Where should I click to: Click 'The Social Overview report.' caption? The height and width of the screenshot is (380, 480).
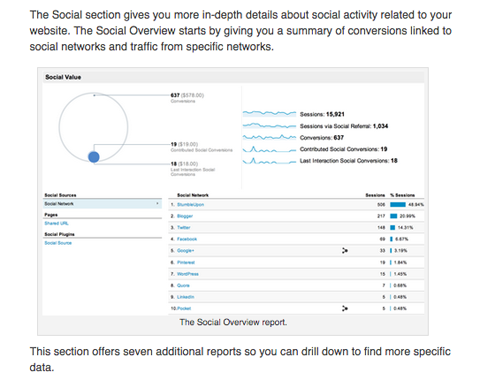[233, 322]
